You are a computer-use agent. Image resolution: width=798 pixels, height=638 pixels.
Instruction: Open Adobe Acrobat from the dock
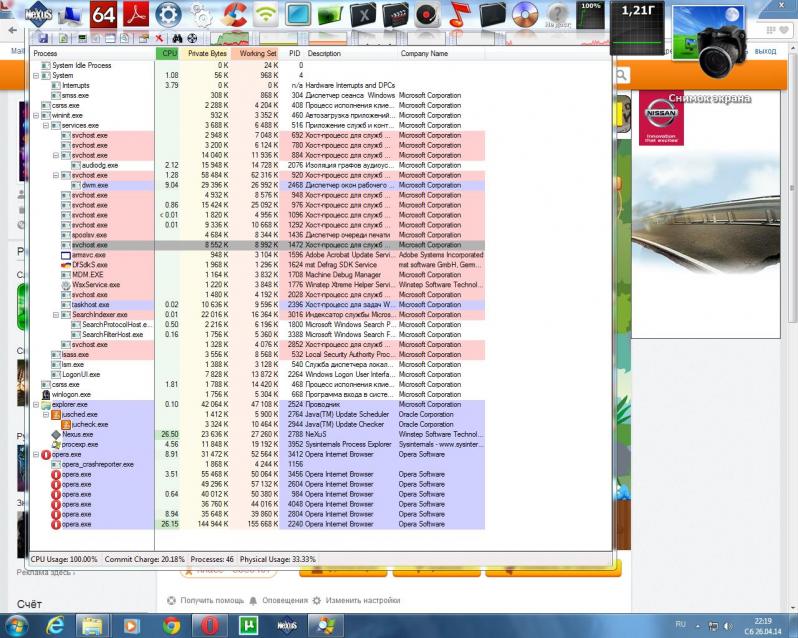(x=135, y=14)
